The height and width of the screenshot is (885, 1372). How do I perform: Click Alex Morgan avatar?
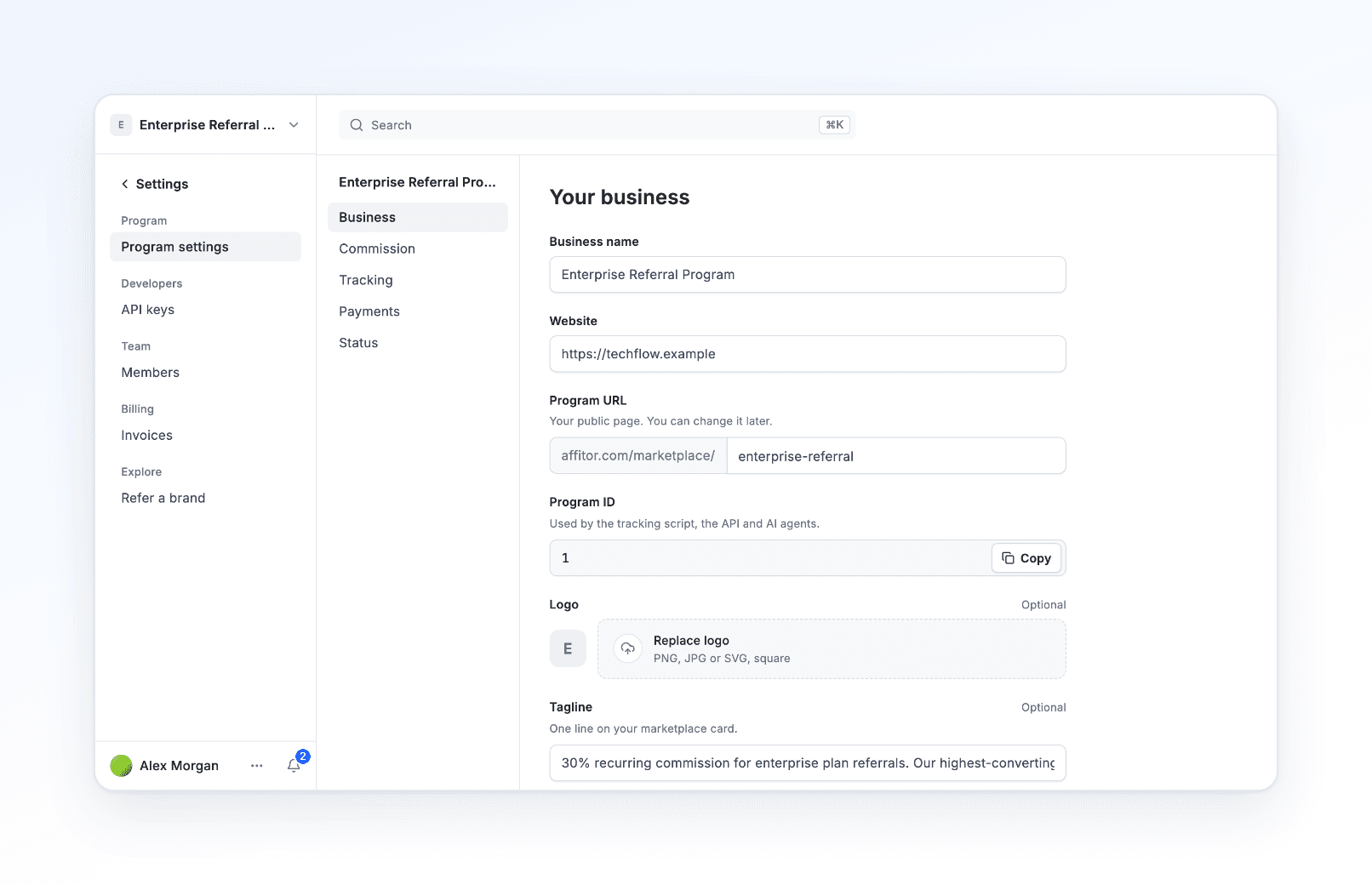click(122, 766)
